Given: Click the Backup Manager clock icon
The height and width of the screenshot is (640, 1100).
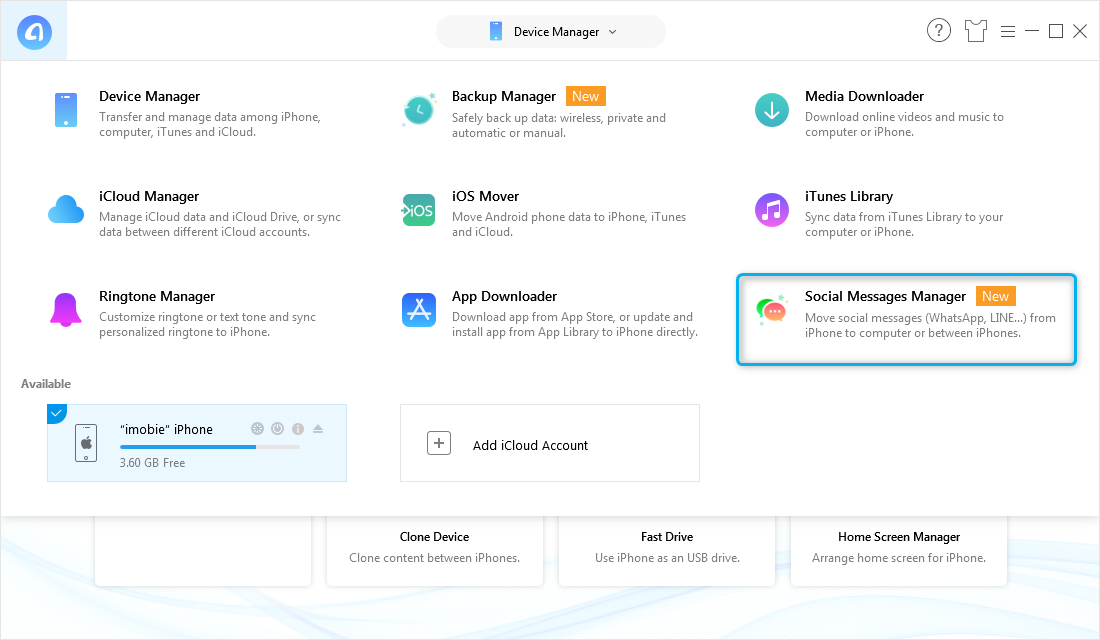Looking at the screenshot, I should click(x=419, y=110).
